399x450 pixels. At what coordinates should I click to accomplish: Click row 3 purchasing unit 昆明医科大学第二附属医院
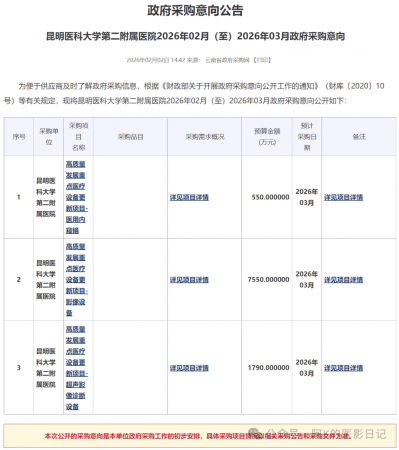pyautogui.click(x=46, y=368)
